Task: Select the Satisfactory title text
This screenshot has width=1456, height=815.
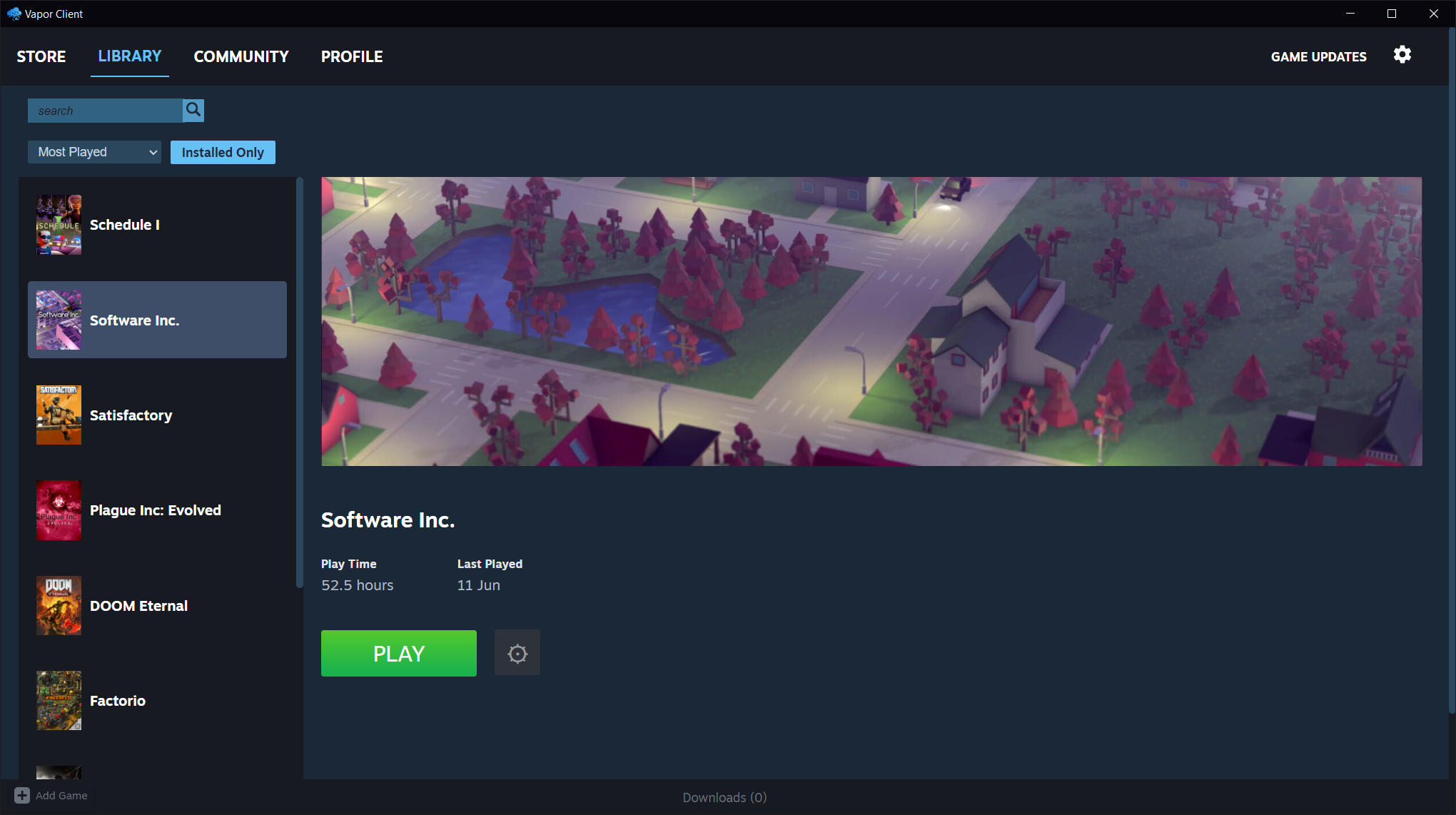Action: click(131, 415)
